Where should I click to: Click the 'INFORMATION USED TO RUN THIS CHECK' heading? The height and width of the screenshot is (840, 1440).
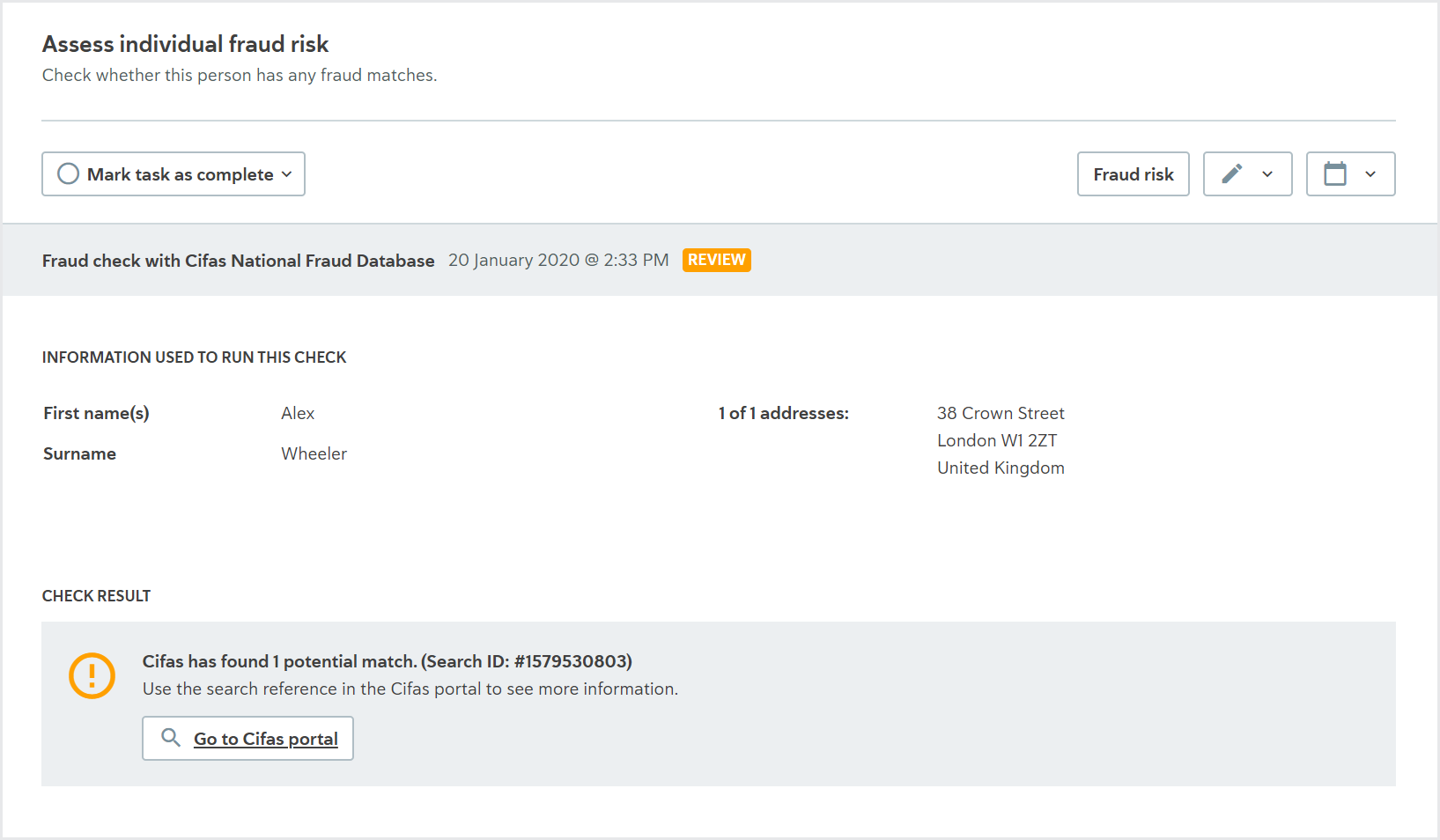194,357
